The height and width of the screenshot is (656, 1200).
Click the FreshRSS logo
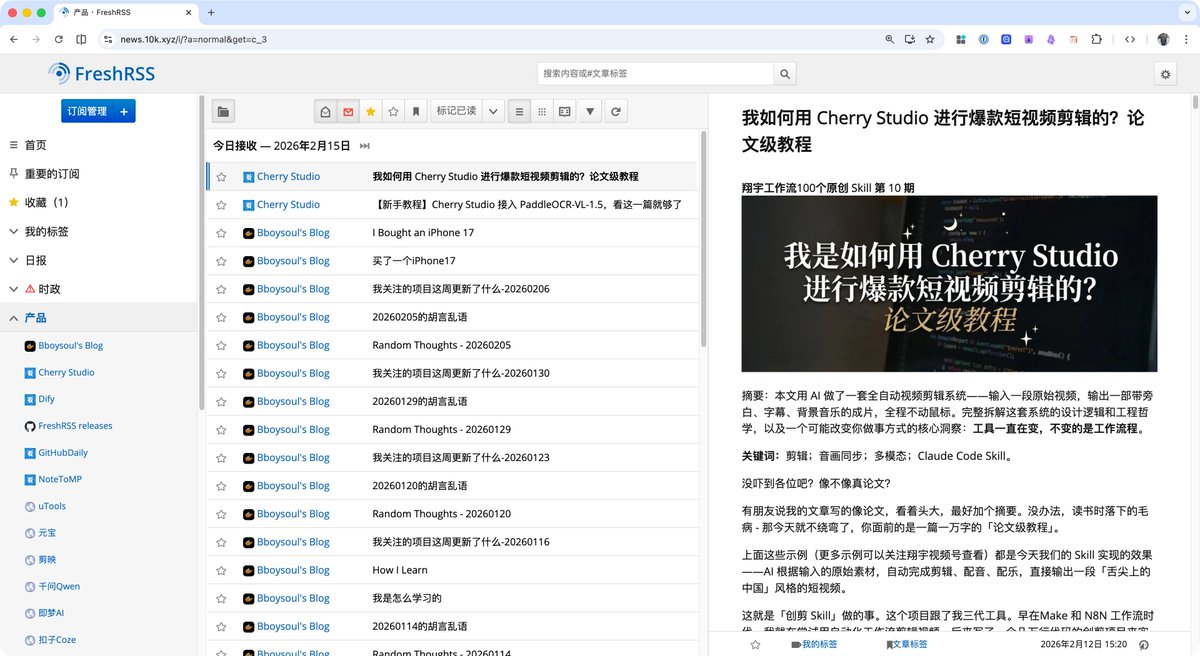click(102, 73)
